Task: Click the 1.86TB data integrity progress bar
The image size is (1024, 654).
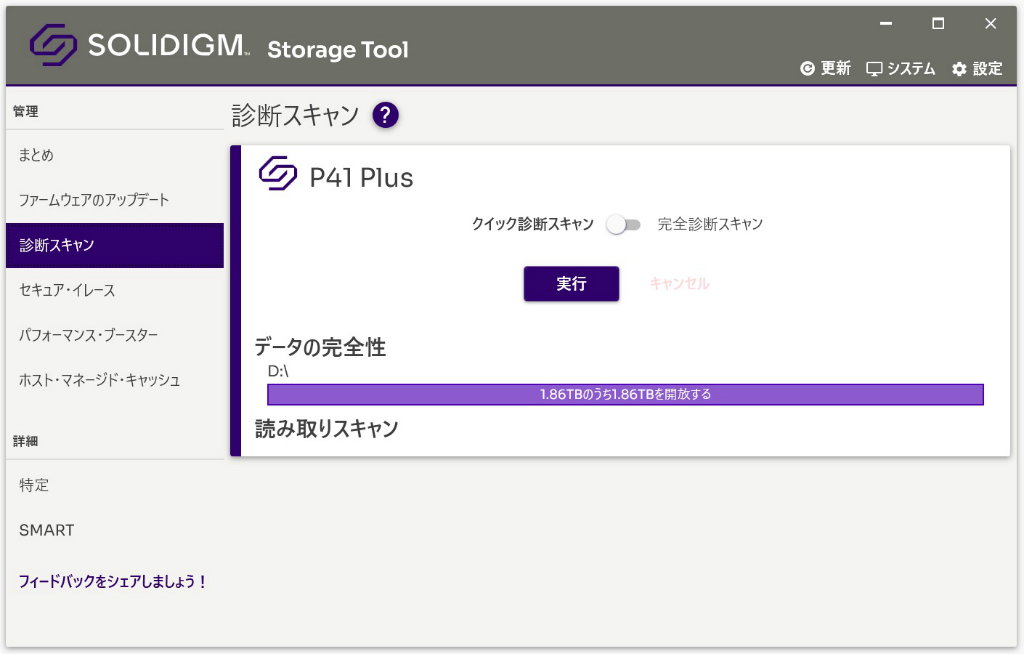Action: 625,395
